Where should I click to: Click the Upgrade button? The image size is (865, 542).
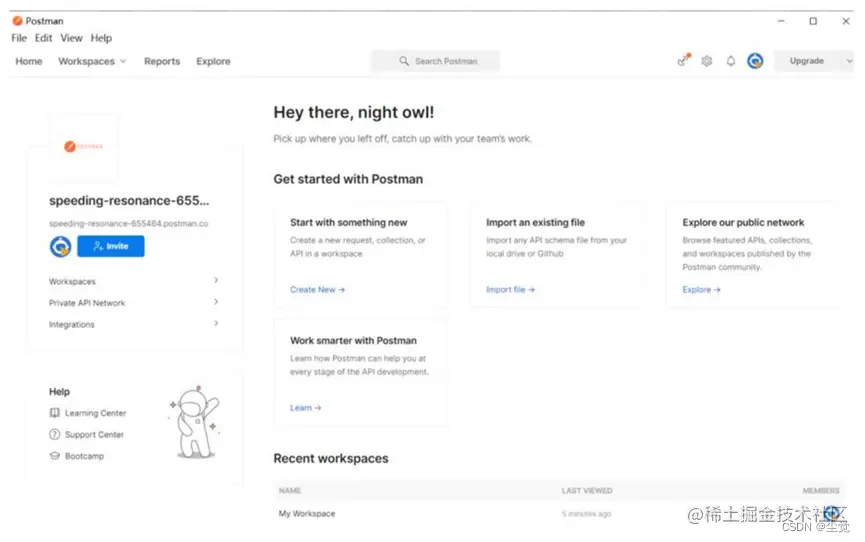tap(807, 61)
